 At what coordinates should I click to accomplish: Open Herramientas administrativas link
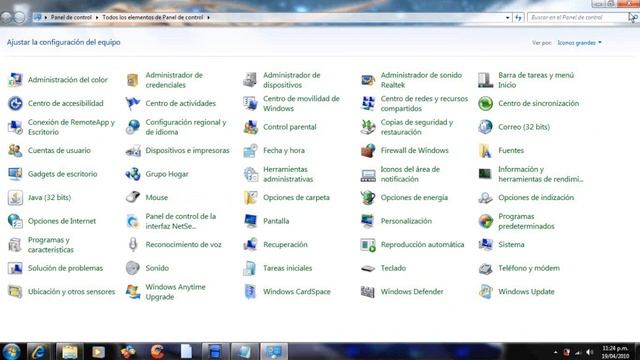click(288, 174)
